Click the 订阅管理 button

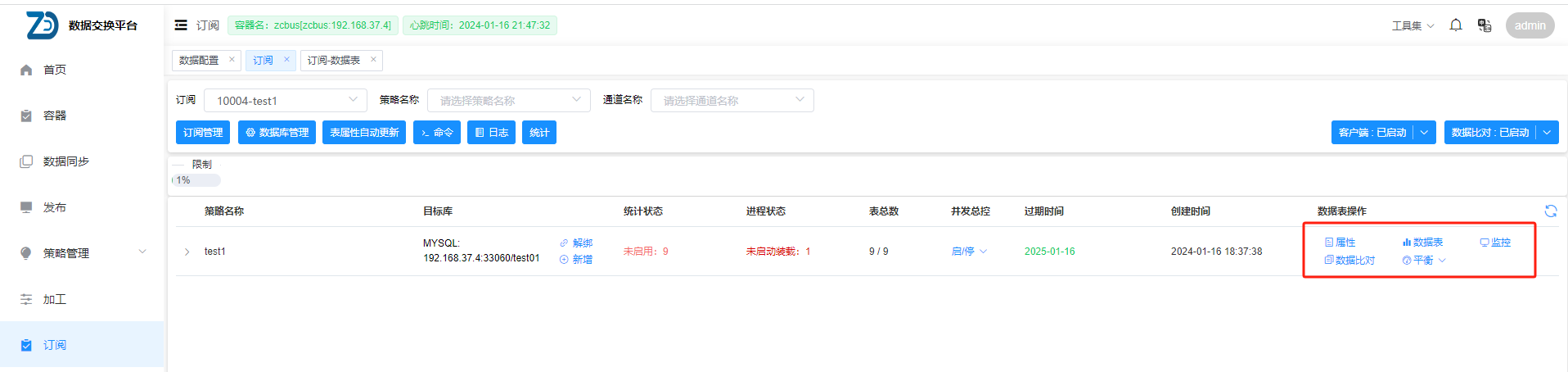(x=203, y=133)
